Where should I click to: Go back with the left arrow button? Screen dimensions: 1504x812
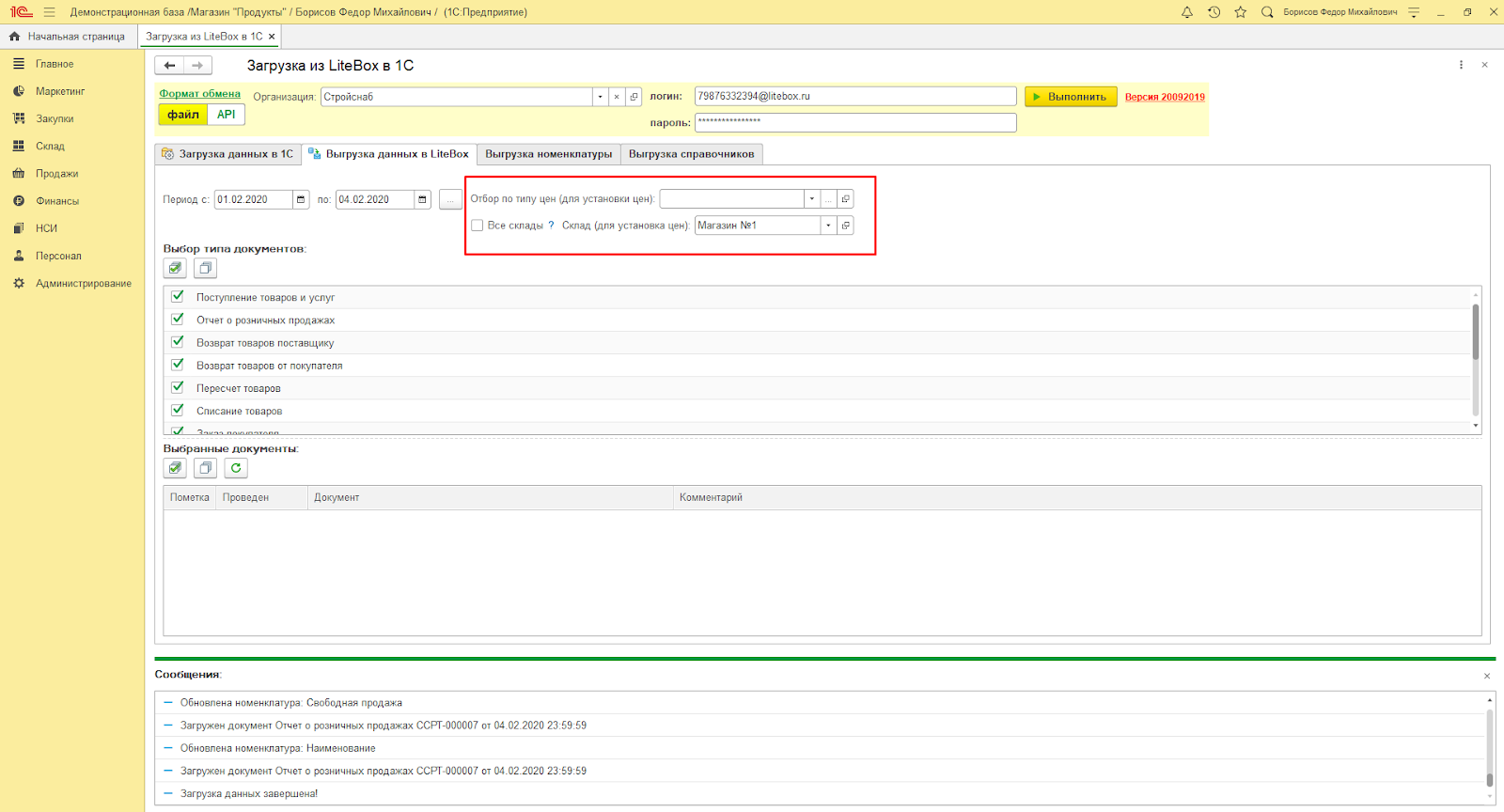(169, 65)
